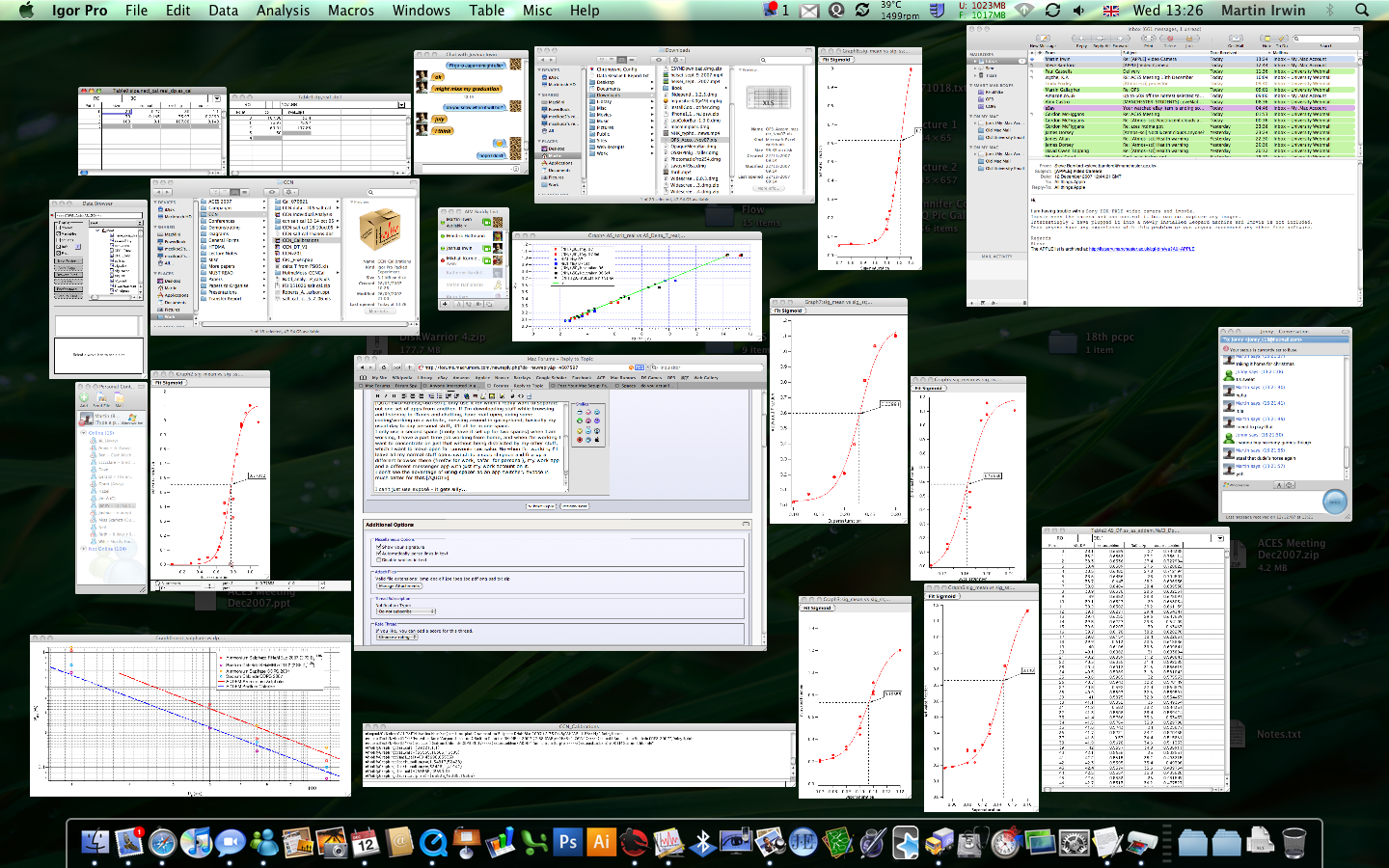Open iCal calendar icon in Dock
Viewport: 1389px width, 868px height.
(366, 843)
